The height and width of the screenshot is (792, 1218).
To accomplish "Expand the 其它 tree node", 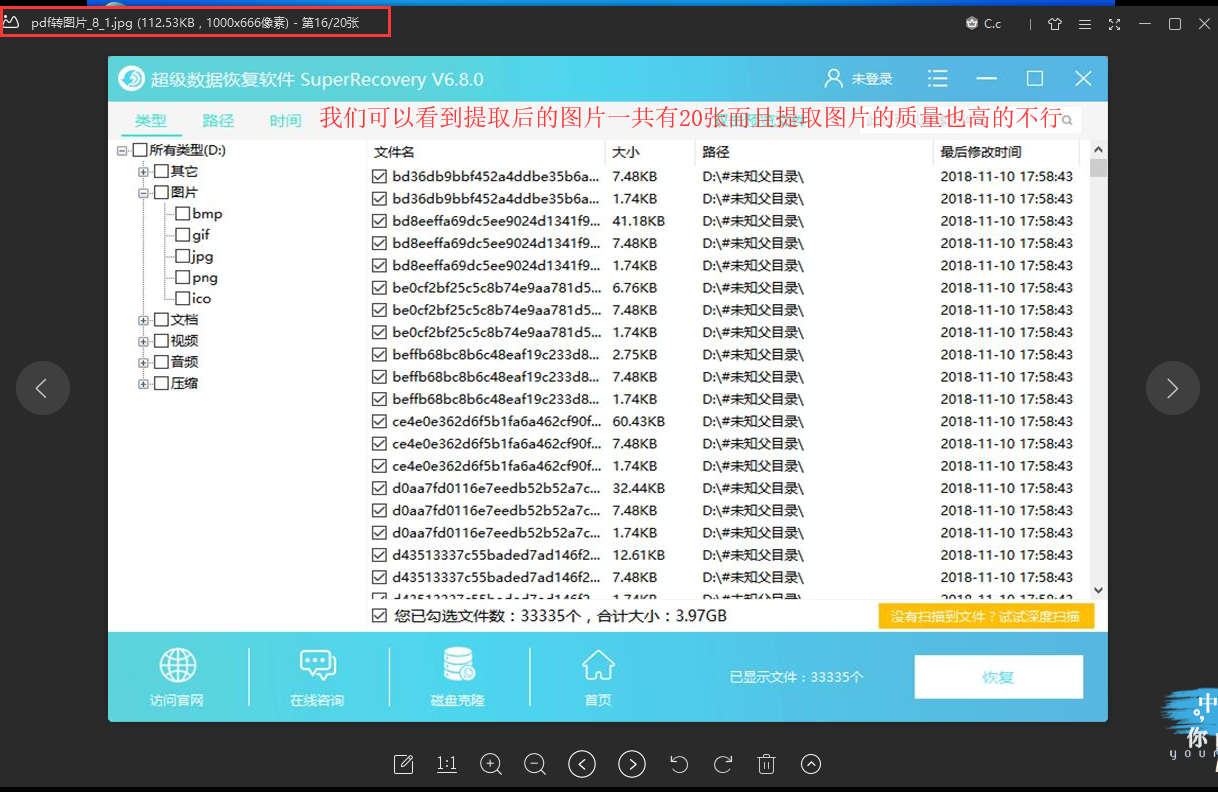I will (x=144, y=172).
